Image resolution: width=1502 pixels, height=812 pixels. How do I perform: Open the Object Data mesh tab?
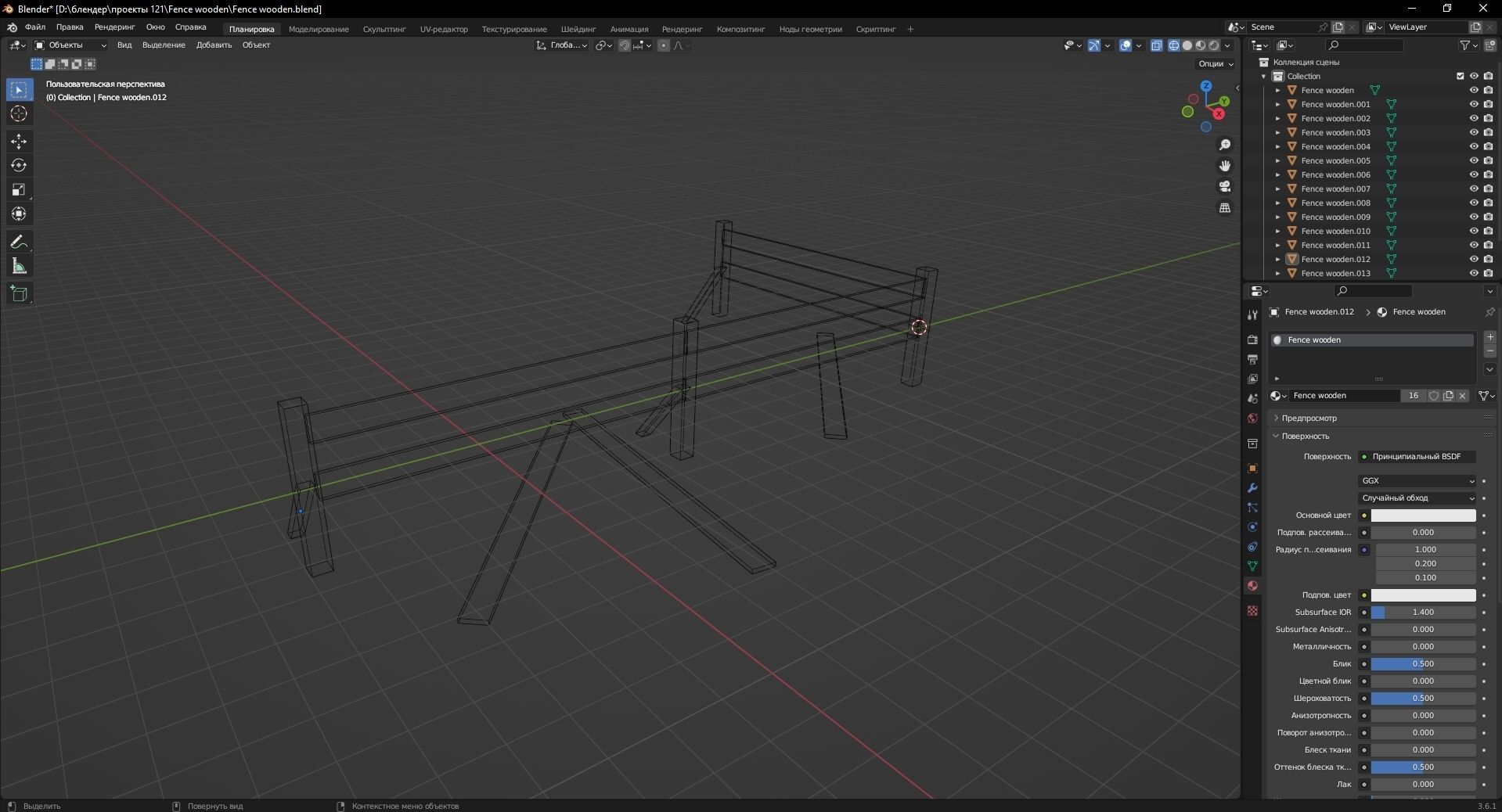pyautogui.click(x=1252, y=566)
